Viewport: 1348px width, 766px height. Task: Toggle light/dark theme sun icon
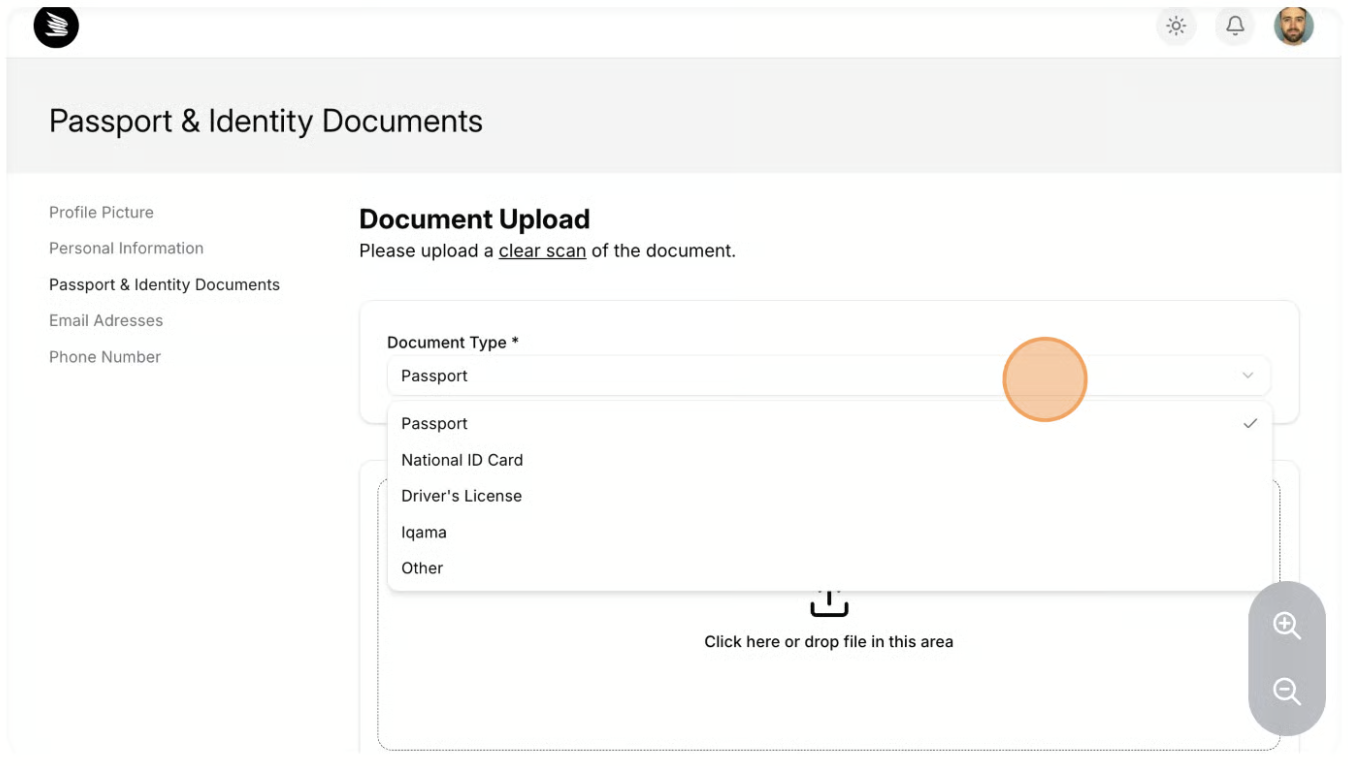click(x=1176, y=27)
